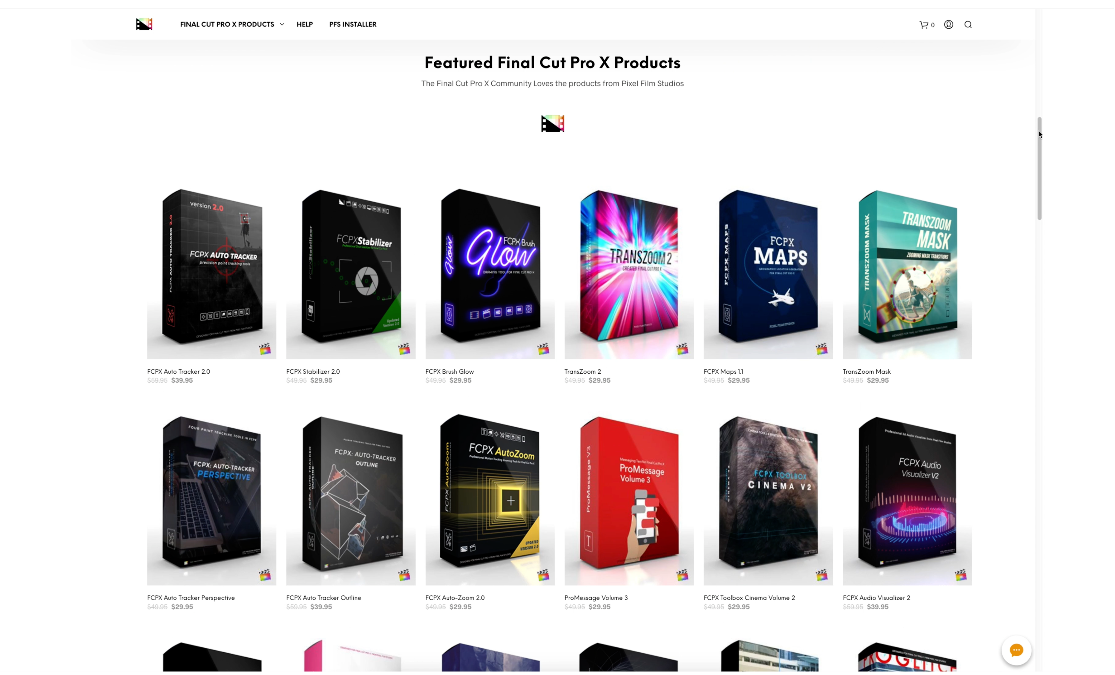The width and height of the screenshot is (1115, 675).
Task: Click the FCPX Audio Visualizer V2 box
Action: point(907,499)
